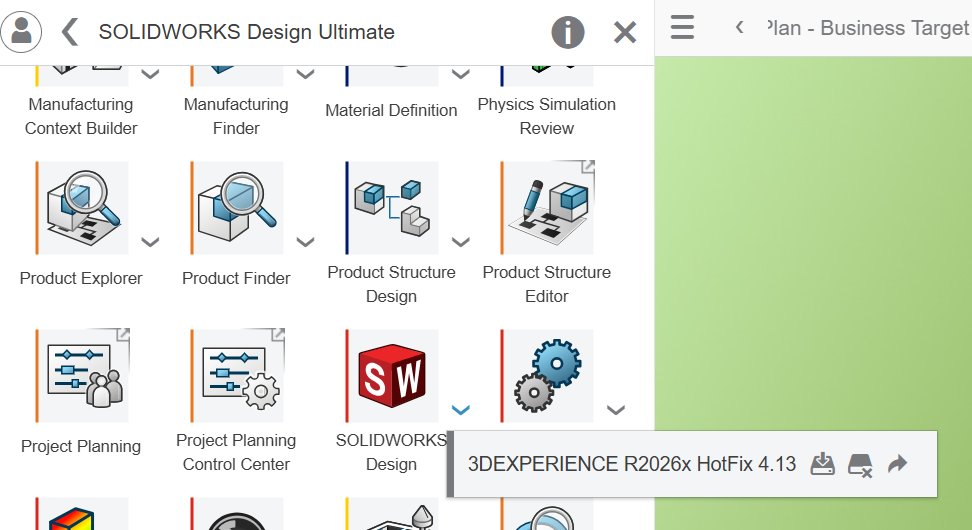
Task: Expand the Product Explorer chevron
Action: pos(150,242)
